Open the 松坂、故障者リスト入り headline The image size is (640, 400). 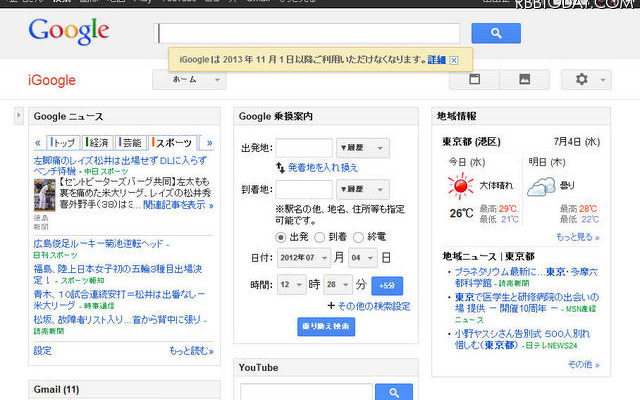117,319
